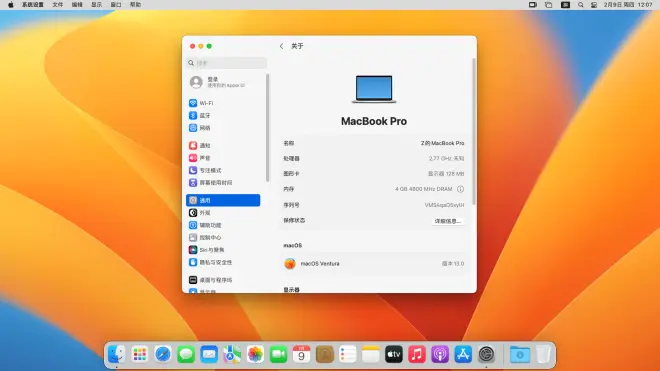
Task: Launch Safari from the Dock
Action: pyautogui.click(x=162, y=355)
